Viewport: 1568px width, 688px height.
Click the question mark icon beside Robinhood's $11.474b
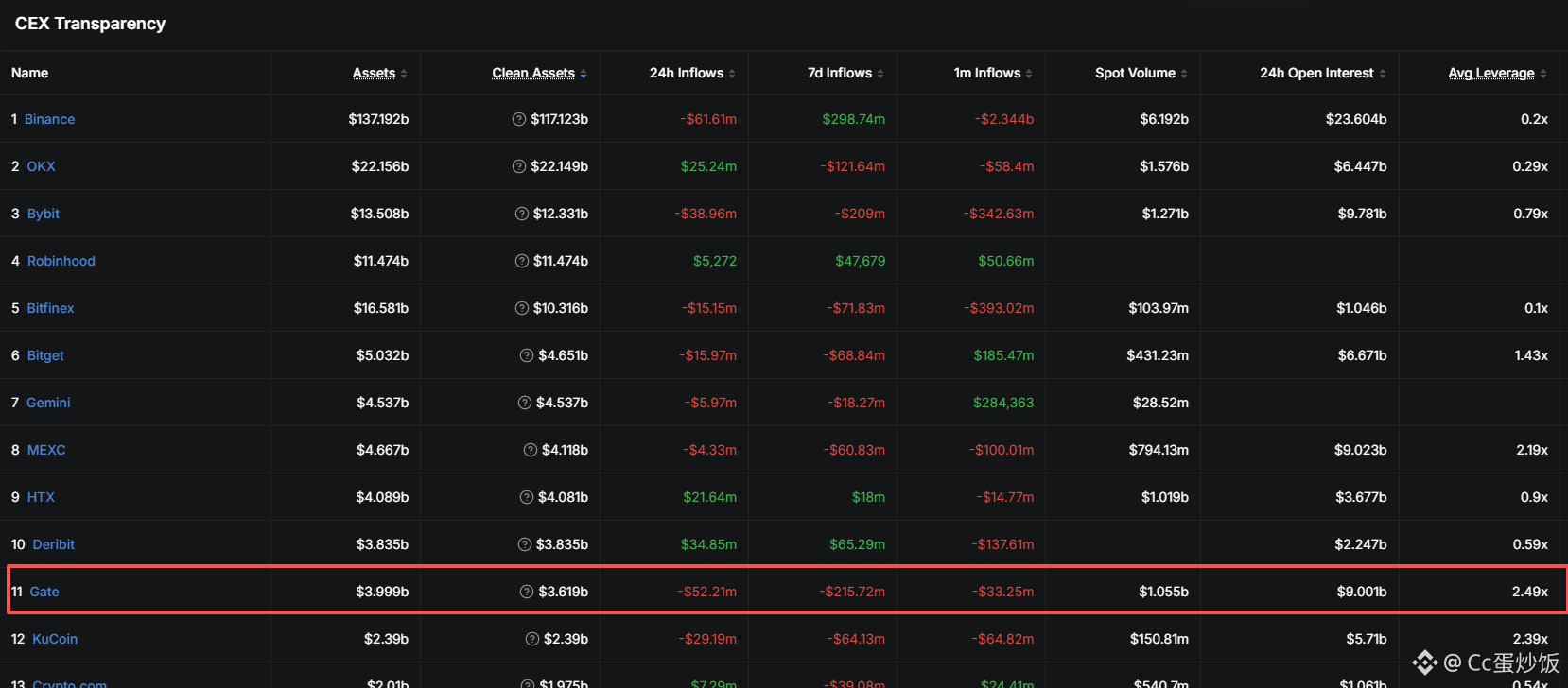coord(522,261)
